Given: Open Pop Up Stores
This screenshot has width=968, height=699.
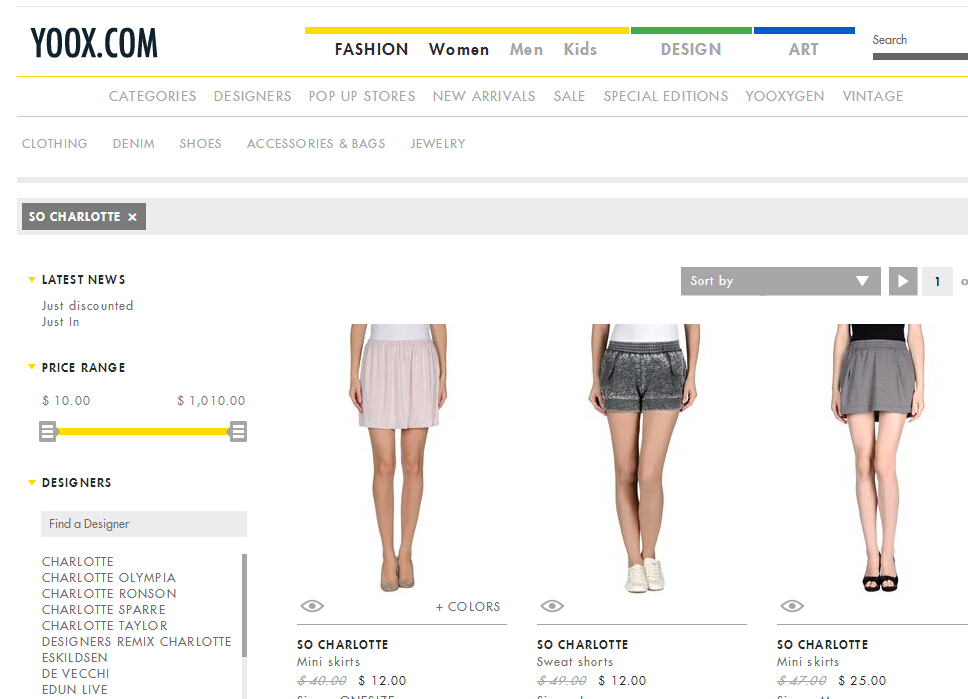Looking at the screenshot, I should tap(362, 96).
